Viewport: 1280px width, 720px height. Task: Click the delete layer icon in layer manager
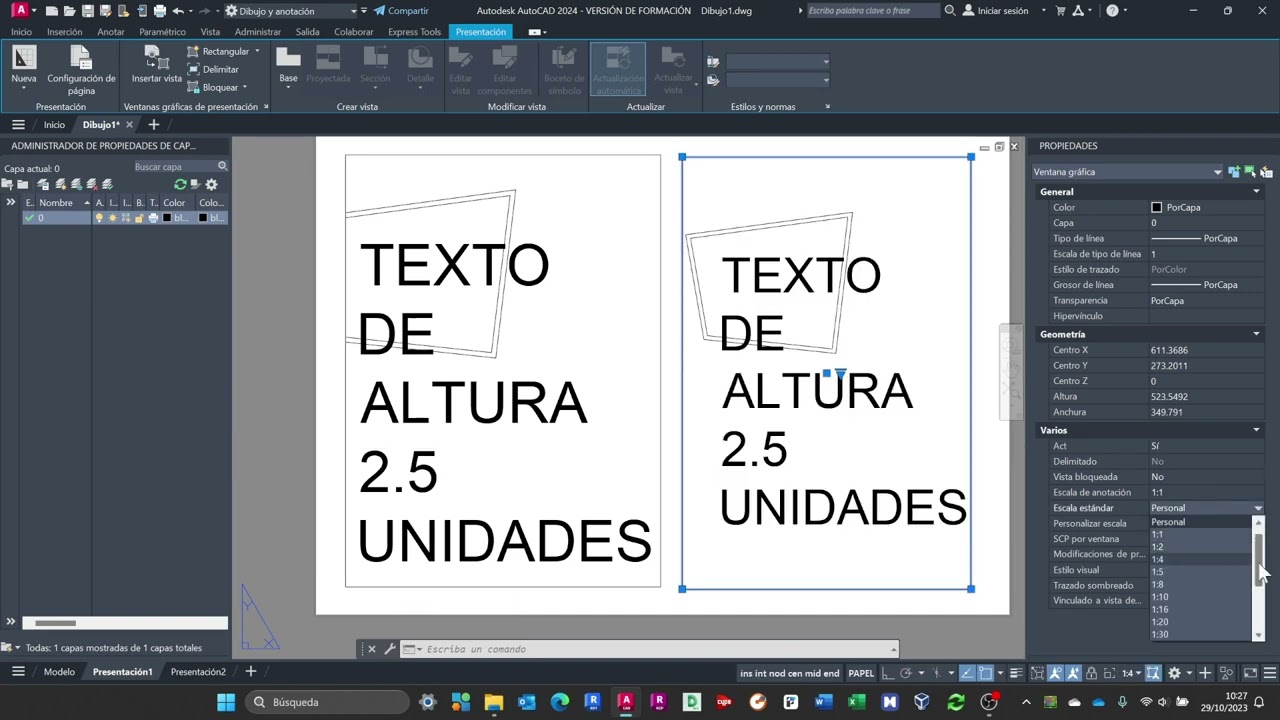(x=92, y=184)
